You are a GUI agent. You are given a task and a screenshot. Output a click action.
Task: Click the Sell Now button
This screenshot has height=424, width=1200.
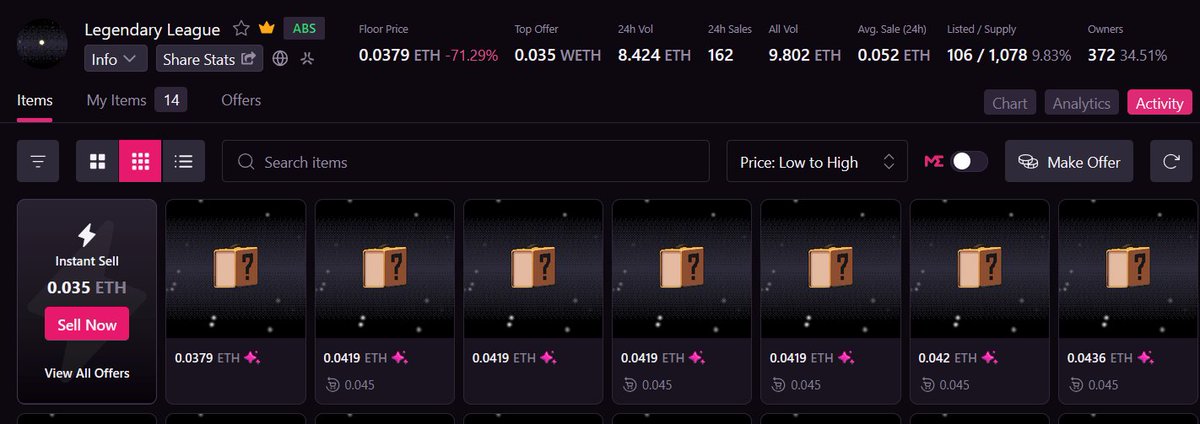(x=87, y=324)
